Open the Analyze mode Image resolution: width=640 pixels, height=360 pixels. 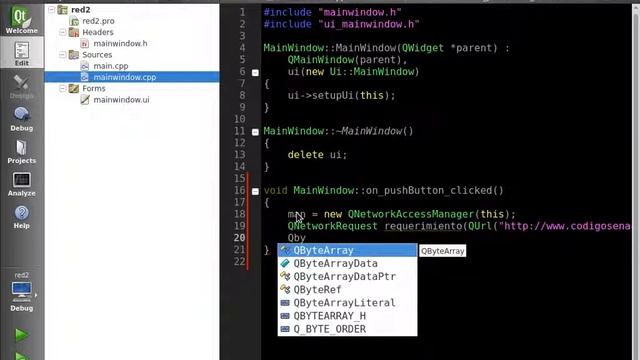pyautogui.click(x=21, y=184)
